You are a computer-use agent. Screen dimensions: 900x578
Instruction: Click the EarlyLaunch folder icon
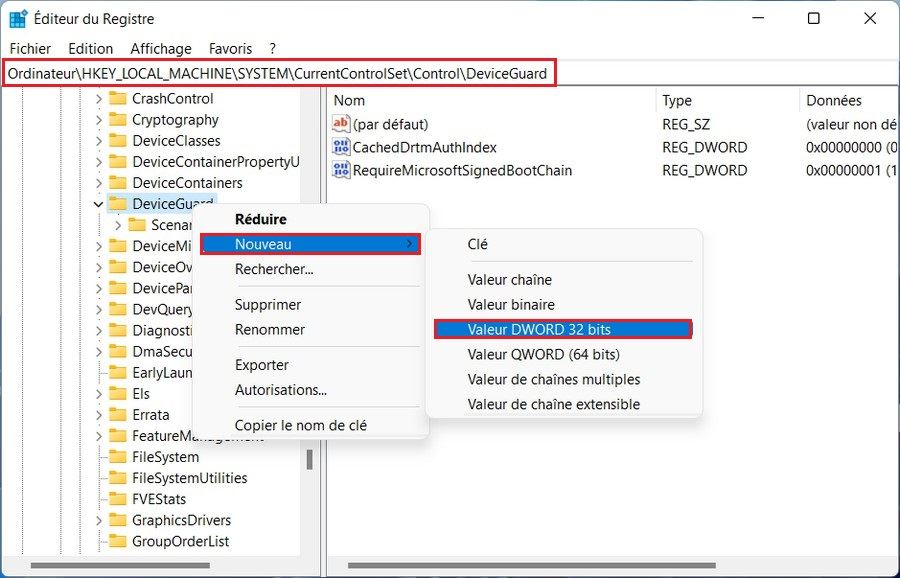(x=118, y=373)
